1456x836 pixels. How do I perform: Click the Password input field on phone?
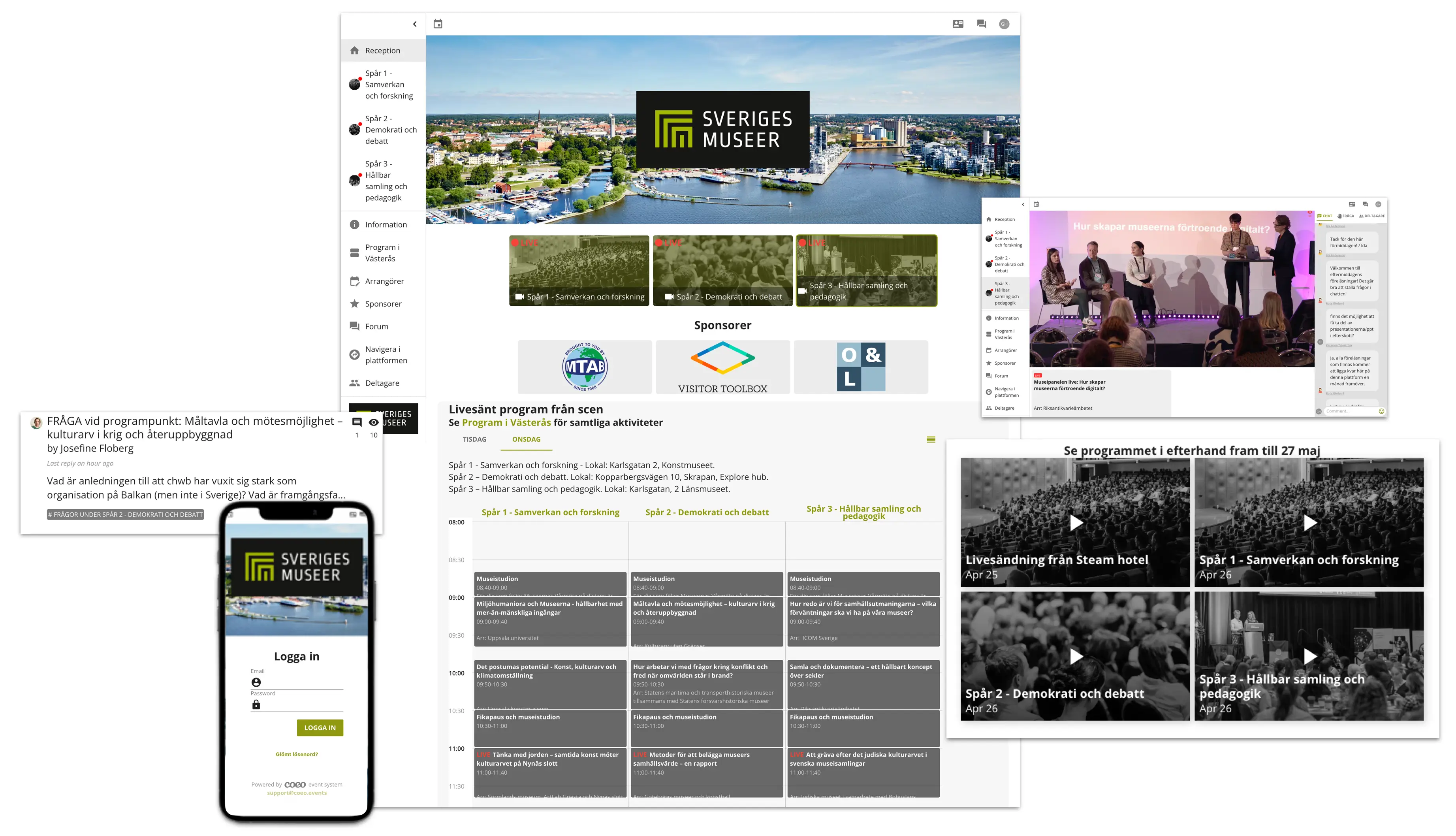[x=297, y=704]
